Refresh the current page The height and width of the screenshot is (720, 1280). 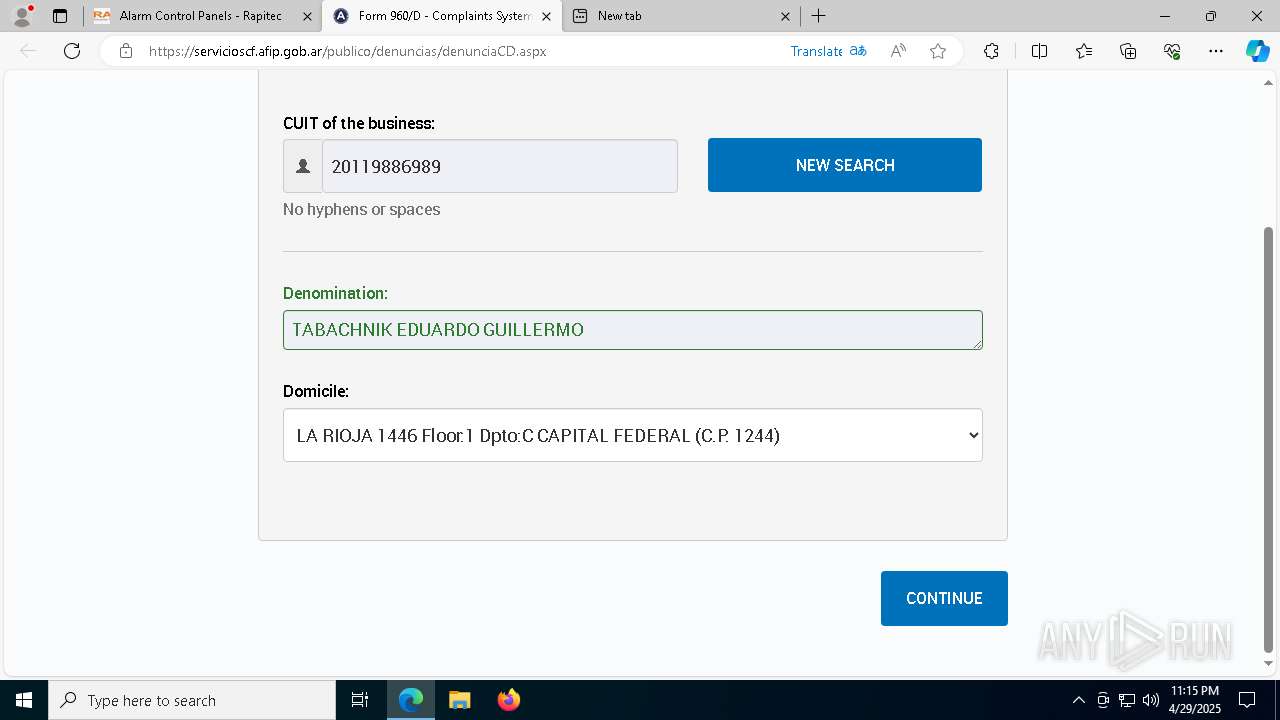click(72, 51)
